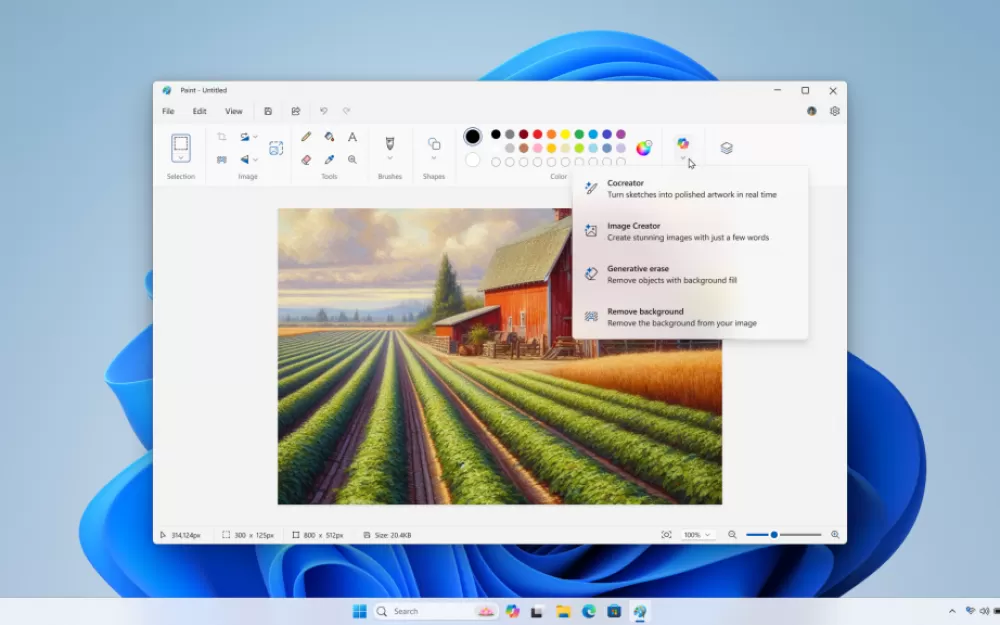Collapse the Copilot menu chevron

point(683,158)
